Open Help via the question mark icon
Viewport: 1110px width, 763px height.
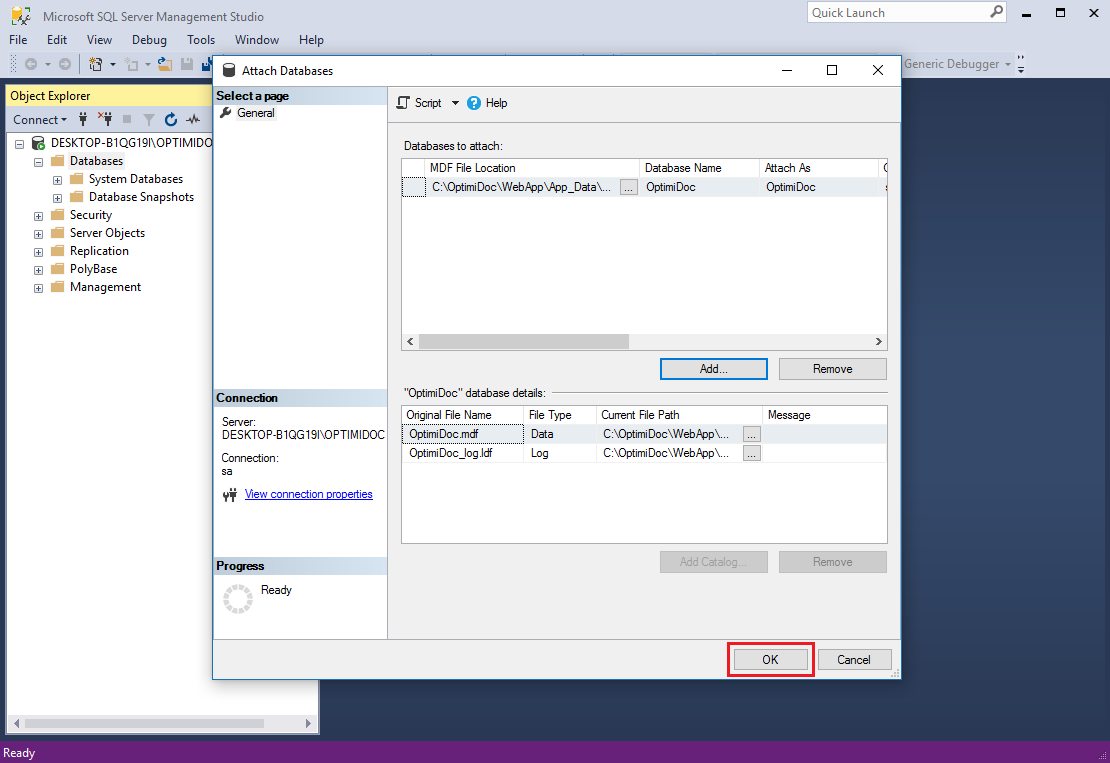(474, 103)
